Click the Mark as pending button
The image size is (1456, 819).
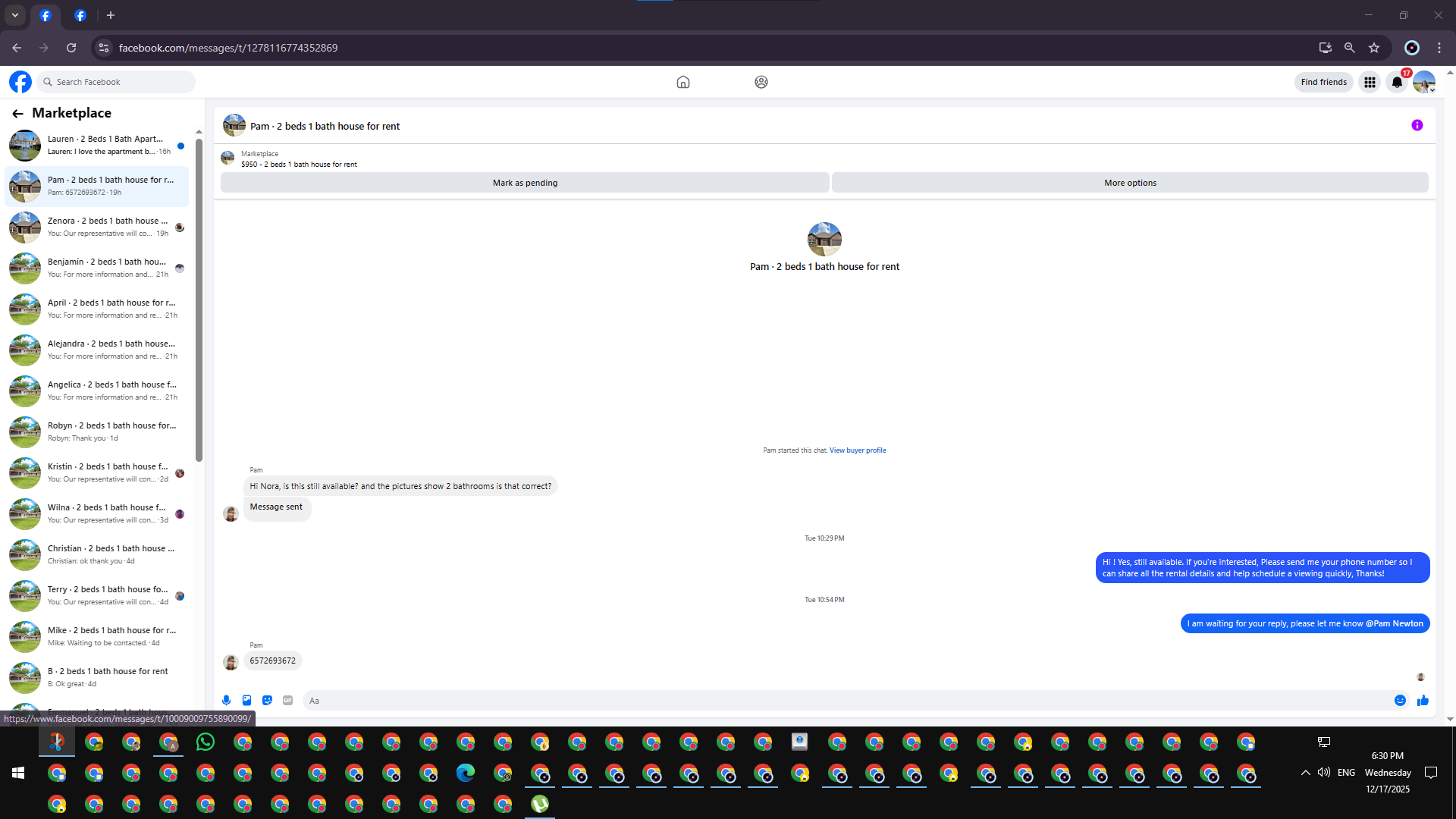click(x=525, y=183)
